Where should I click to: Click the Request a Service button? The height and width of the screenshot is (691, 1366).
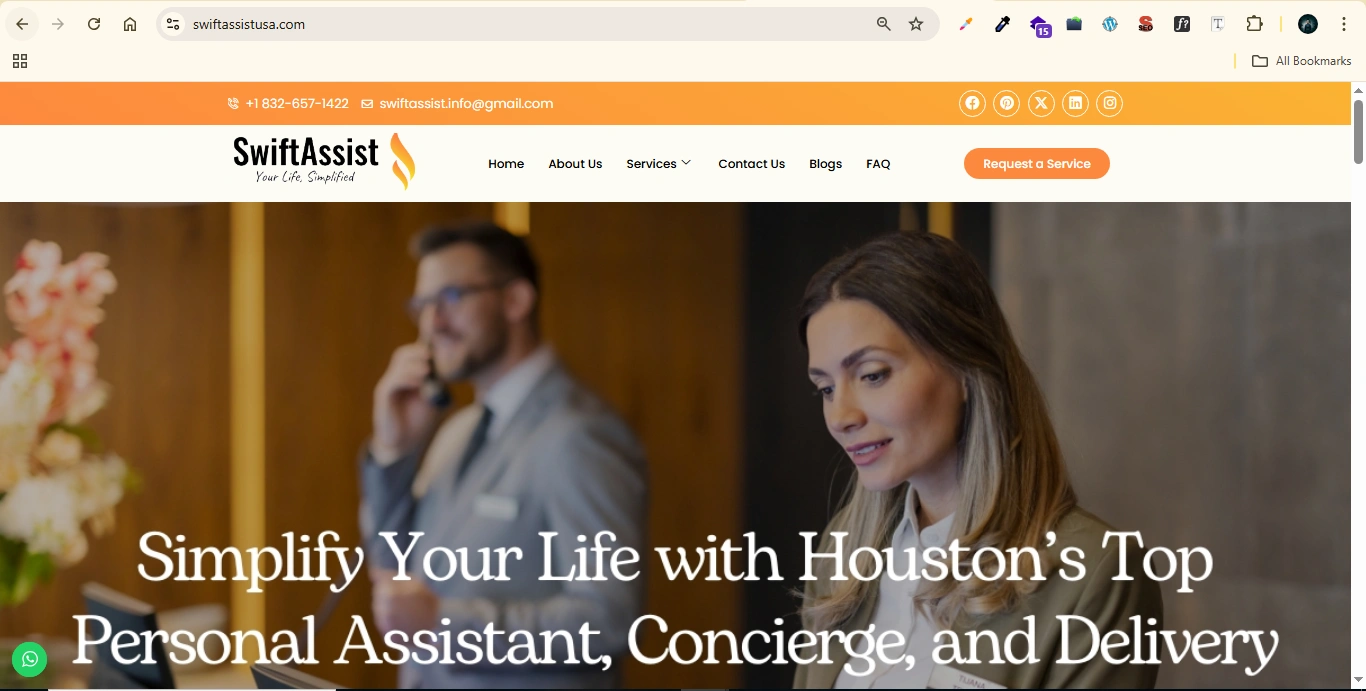coord(1037,164)
